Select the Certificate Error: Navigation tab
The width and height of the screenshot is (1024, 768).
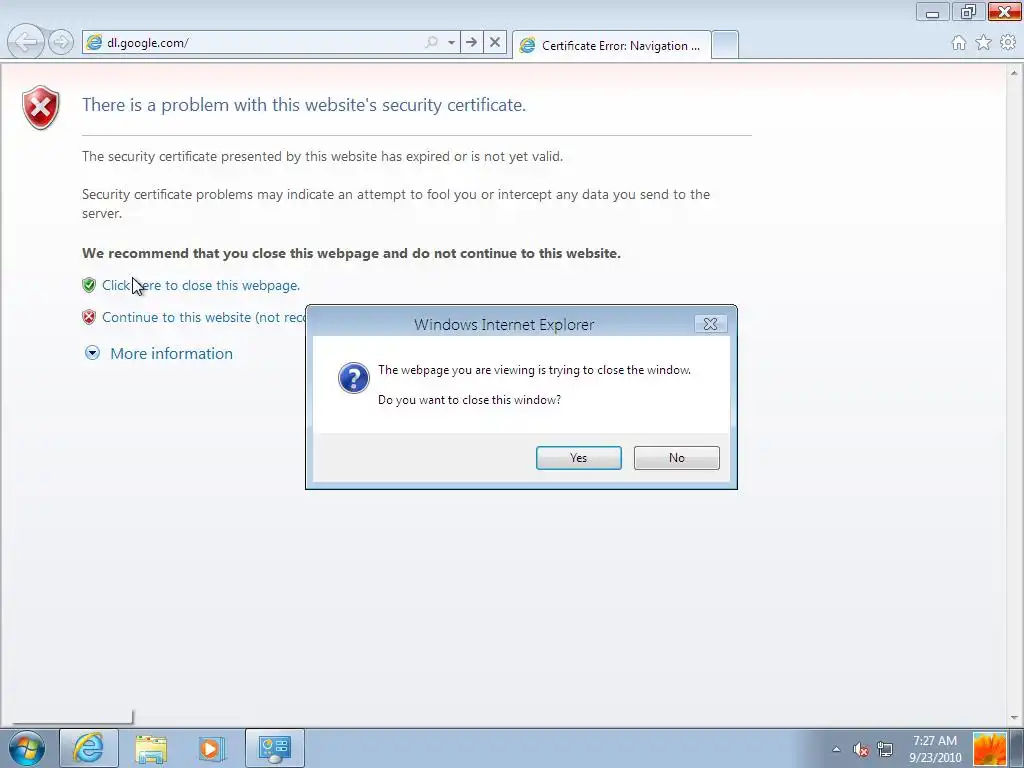(x=612, y=45)
